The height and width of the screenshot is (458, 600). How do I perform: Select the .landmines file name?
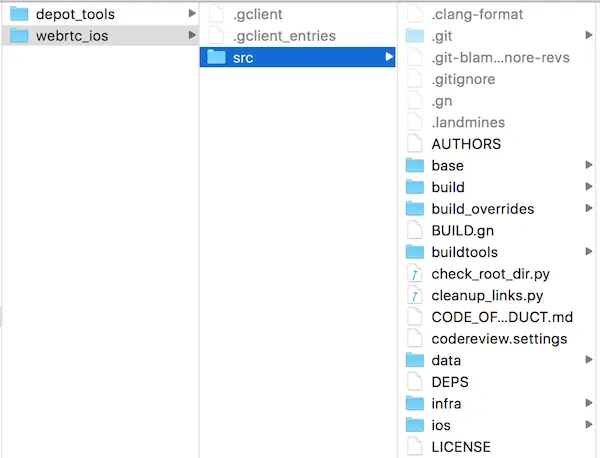click(x=468, y=122)
